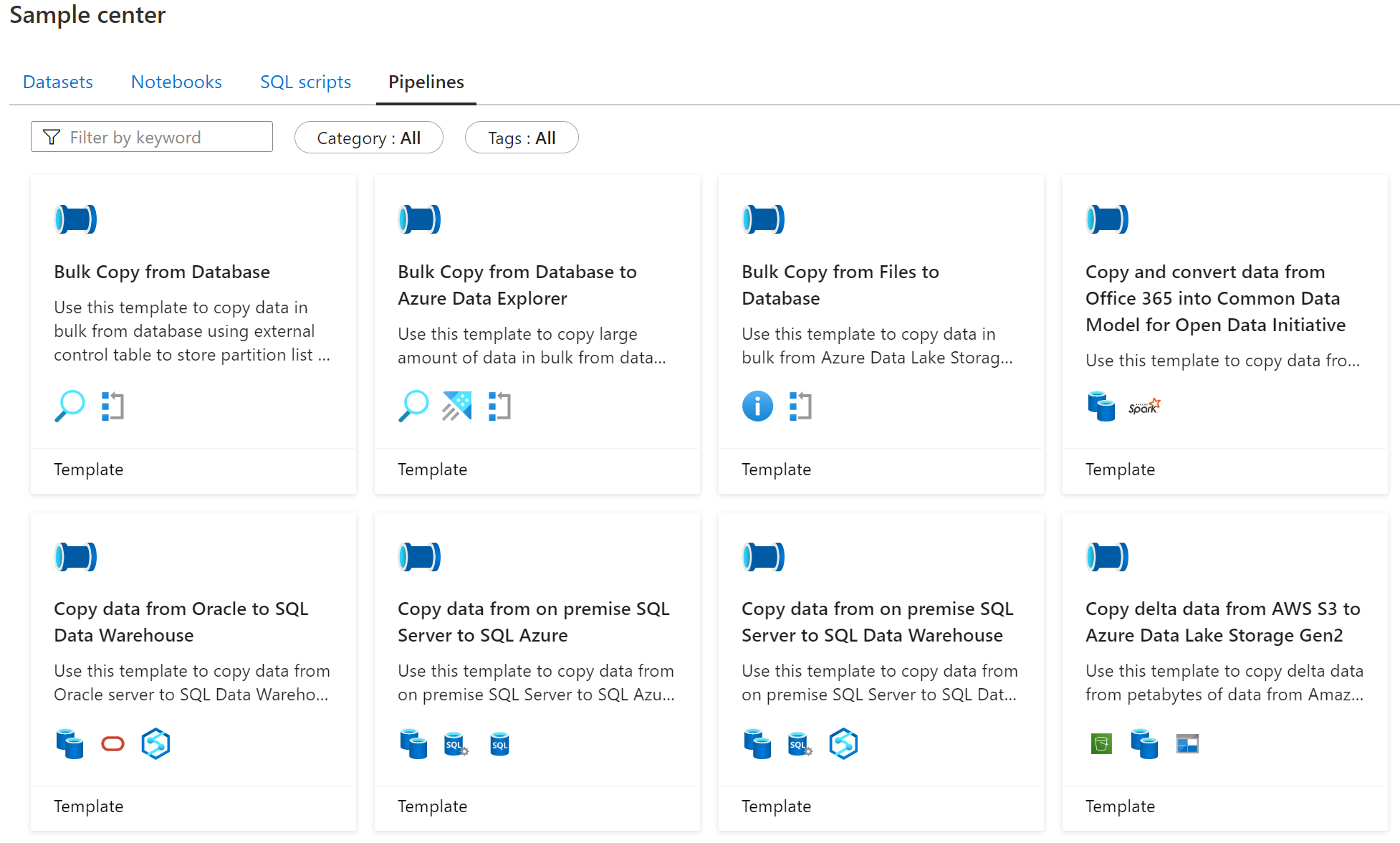
Task: Click the Spark icon on Office 365 card
Action: [x=1144, y=407]
